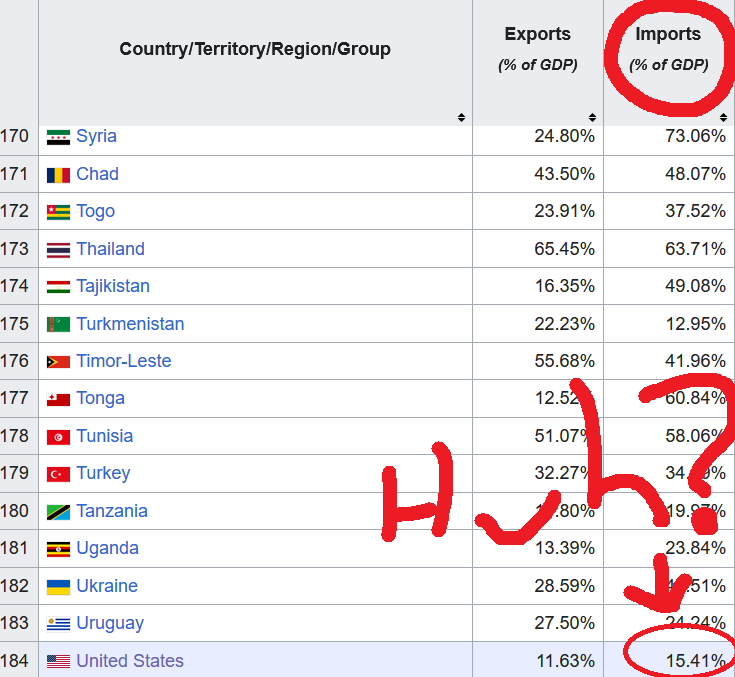Open the Togo link
735x677 pixels.
coord(96,211)
